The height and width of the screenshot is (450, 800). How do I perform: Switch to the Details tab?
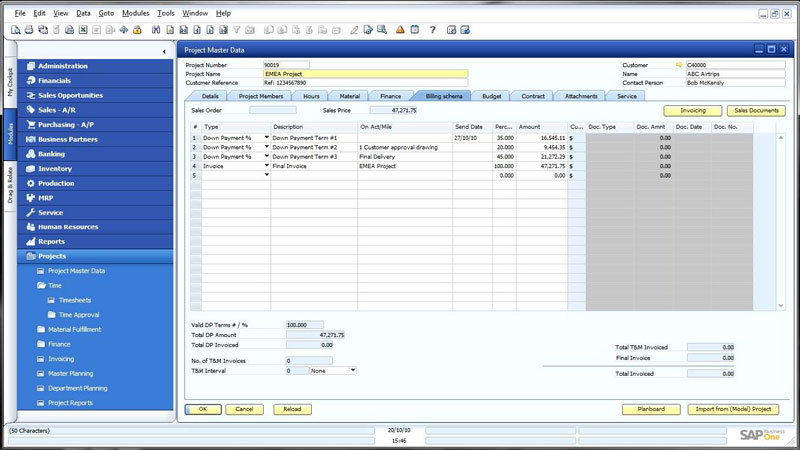tap(210, 96)
